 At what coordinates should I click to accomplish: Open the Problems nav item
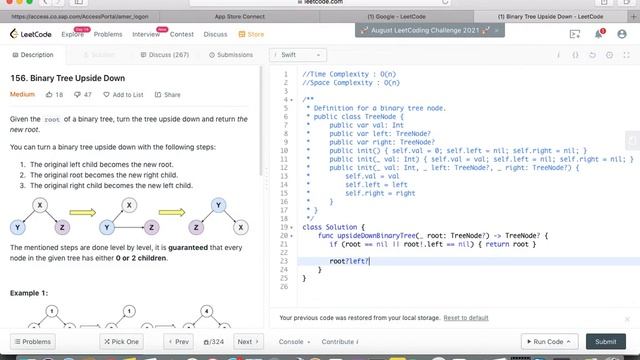pos(108,34)
